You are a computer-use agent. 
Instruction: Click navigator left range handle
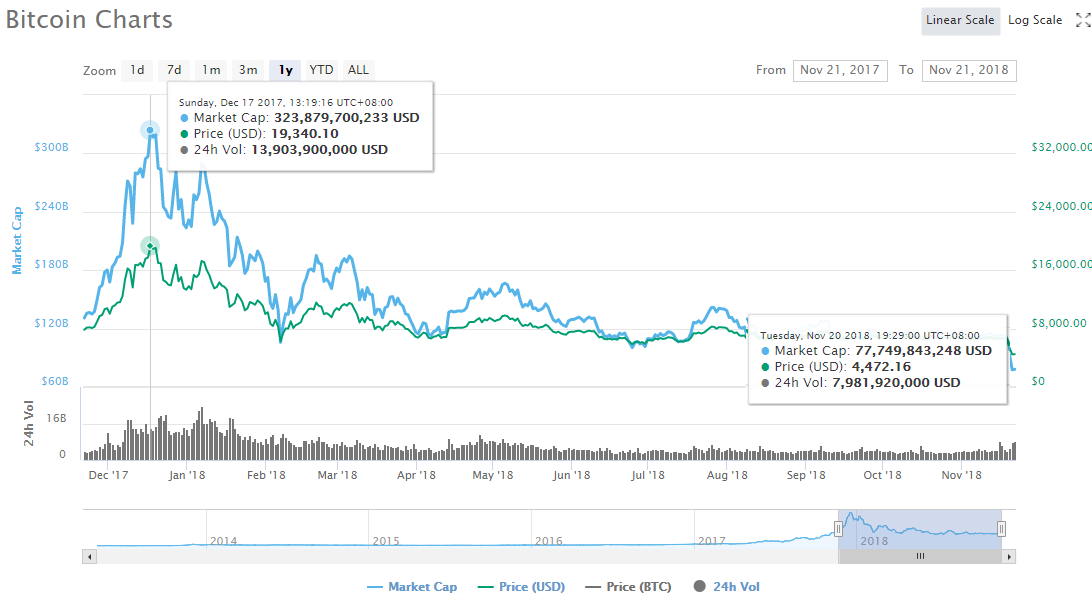[838, 529]
